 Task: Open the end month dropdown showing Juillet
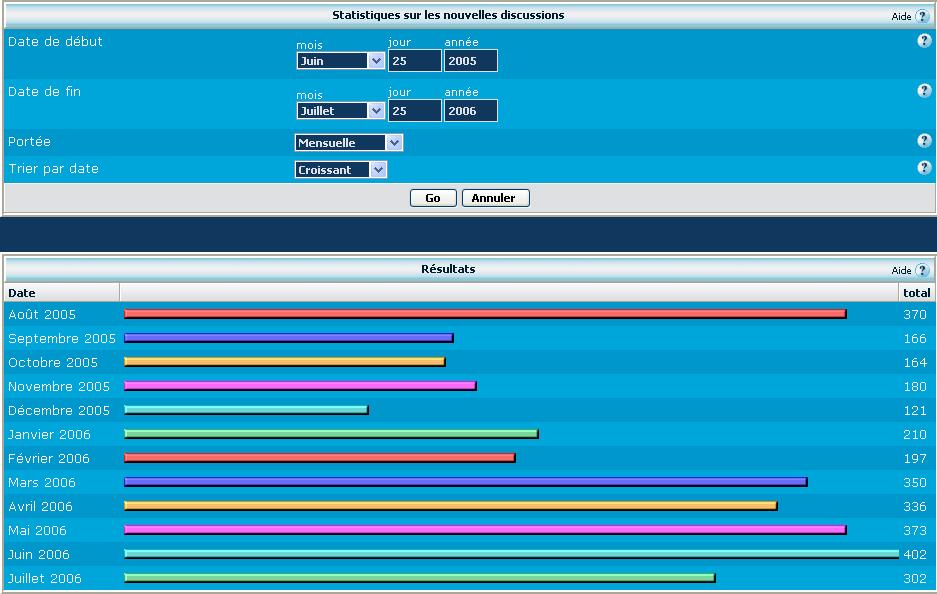click(340, 111)
